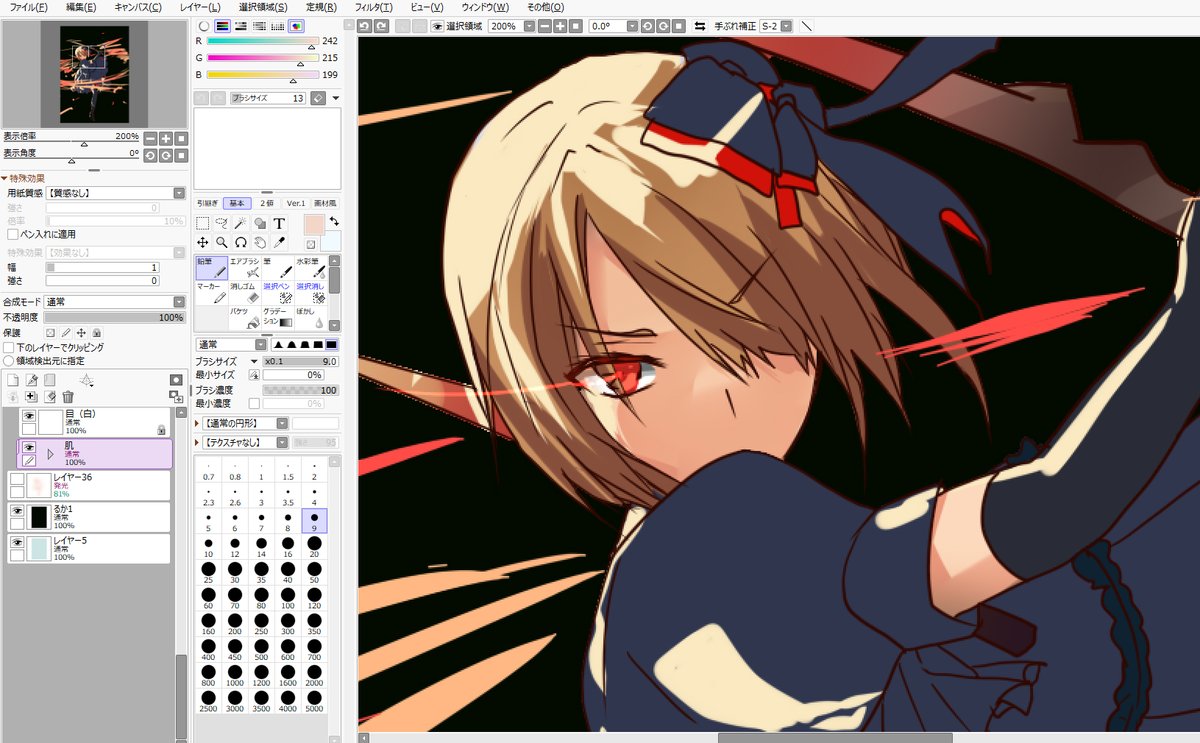Select the Hand pan tool
This screenshot has height=743, width=1200.
point(260,242)
